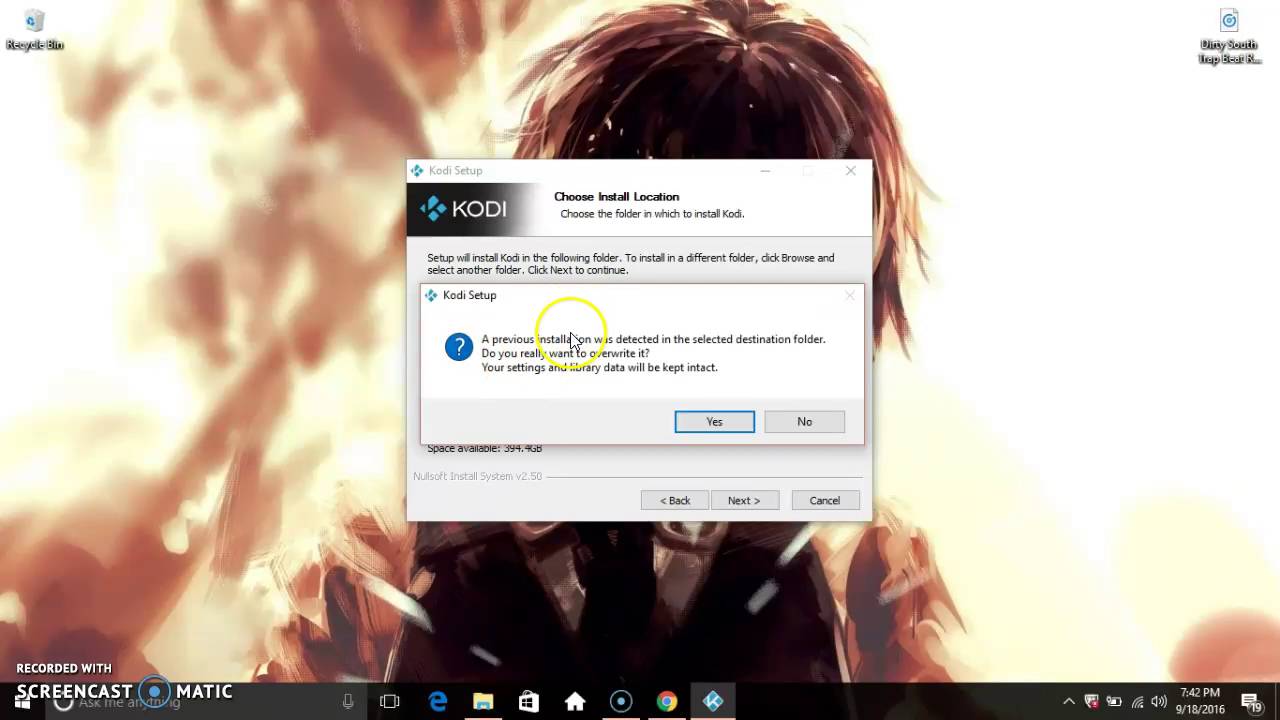This screenshot has width=1280, height=720.
Task: Open File Explorer from taskbar
Action: click(x=483, y=702)
